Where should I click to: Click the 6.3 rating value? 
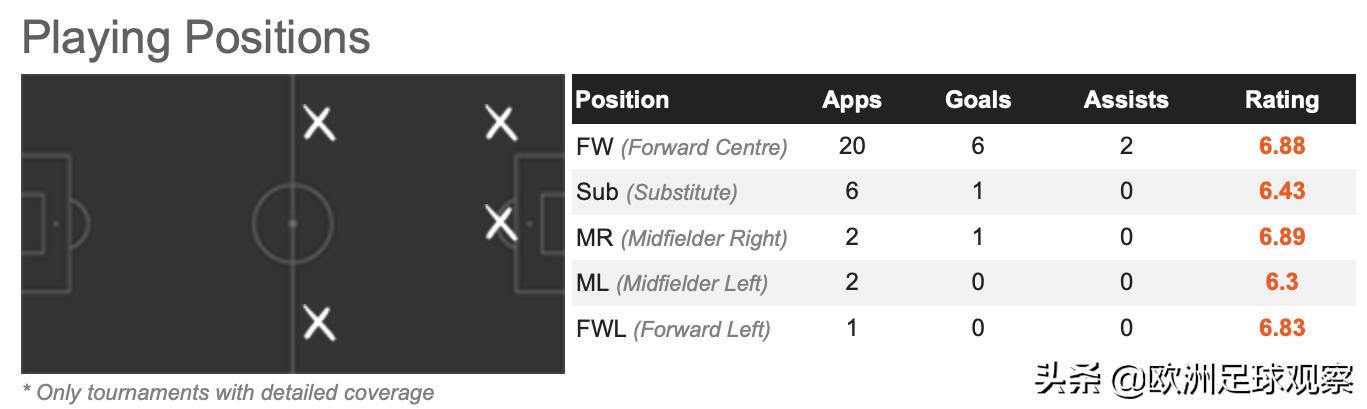(1282, 283)
